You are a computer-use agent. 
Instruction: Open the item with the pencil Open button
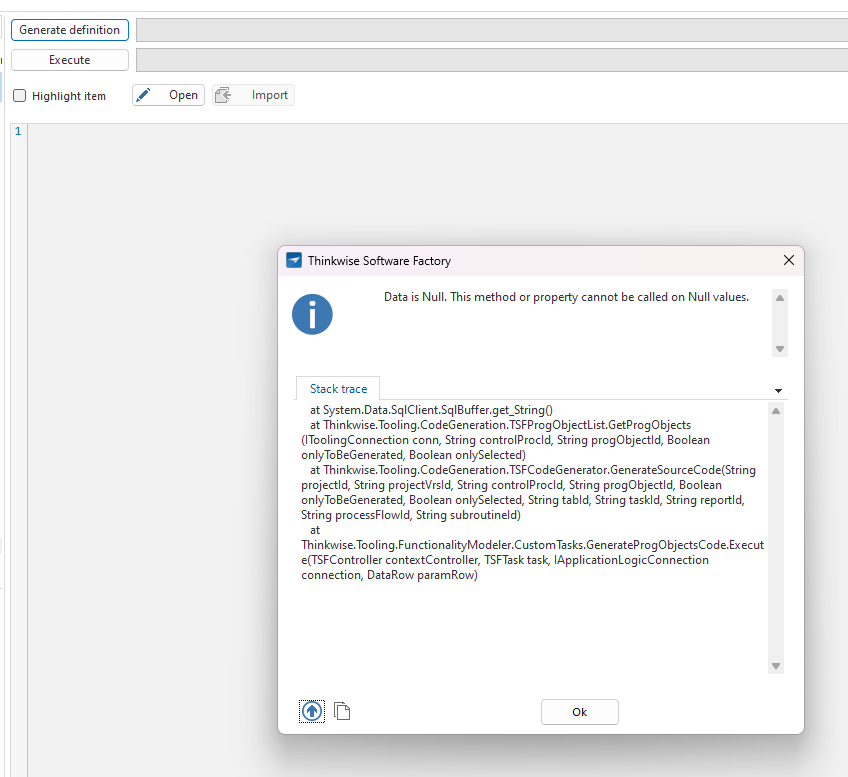coord(168,95)
